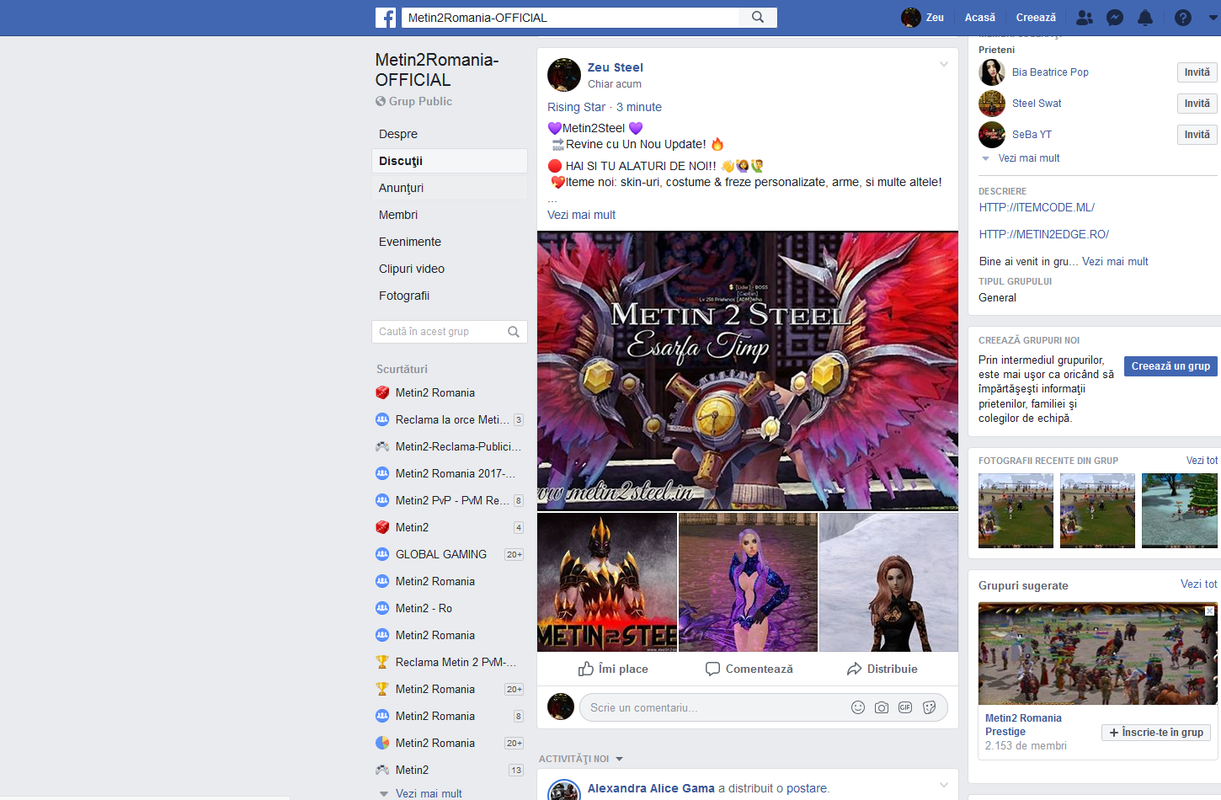Open HTTP://METIN2EDGE.RO/ link
The image size is (1221, 800).
coord(1044,235)
